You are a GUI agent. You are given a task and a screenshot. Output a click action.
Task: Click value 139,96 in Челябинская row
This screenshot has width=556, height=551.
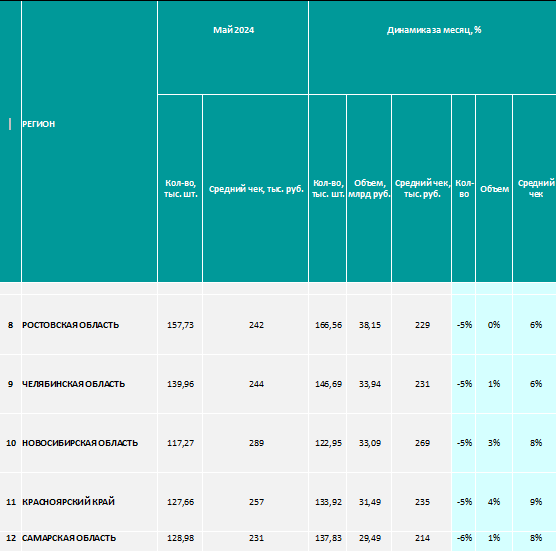pyautogui.click(x=180, y=384)
